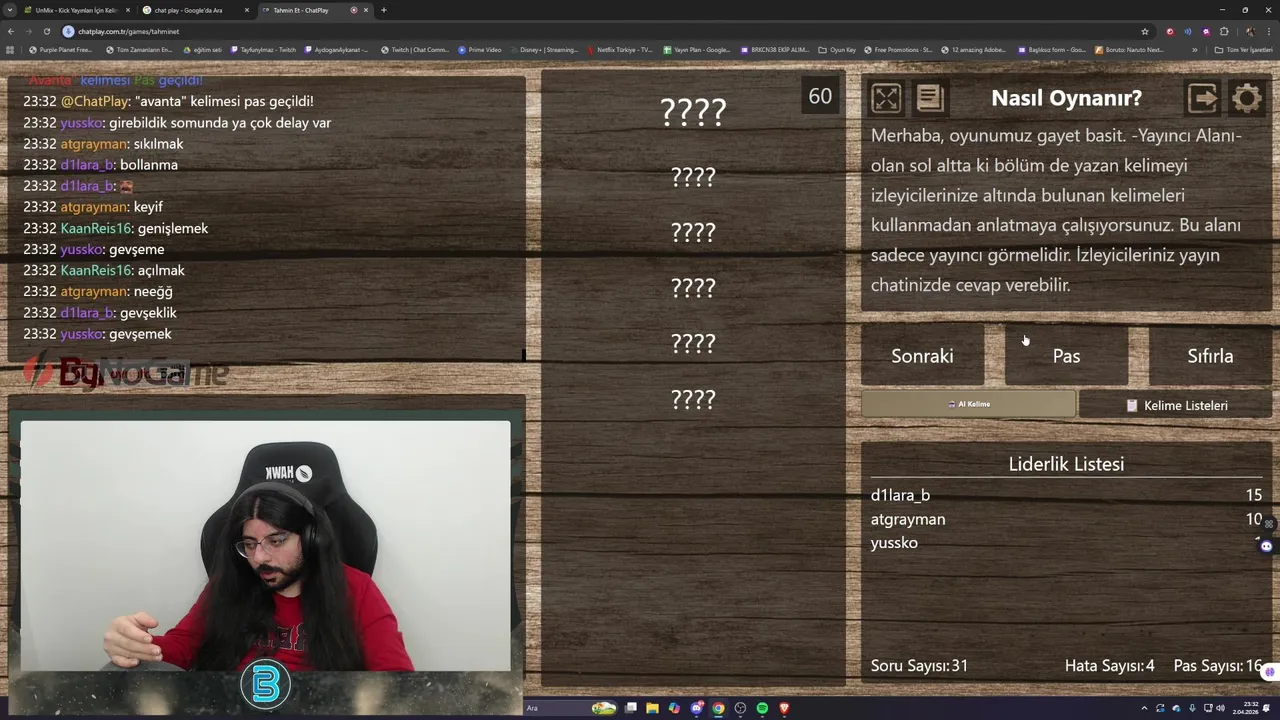Open Chrome from the taskbar
Screen dimensions: 1280x720
[718, 708]
